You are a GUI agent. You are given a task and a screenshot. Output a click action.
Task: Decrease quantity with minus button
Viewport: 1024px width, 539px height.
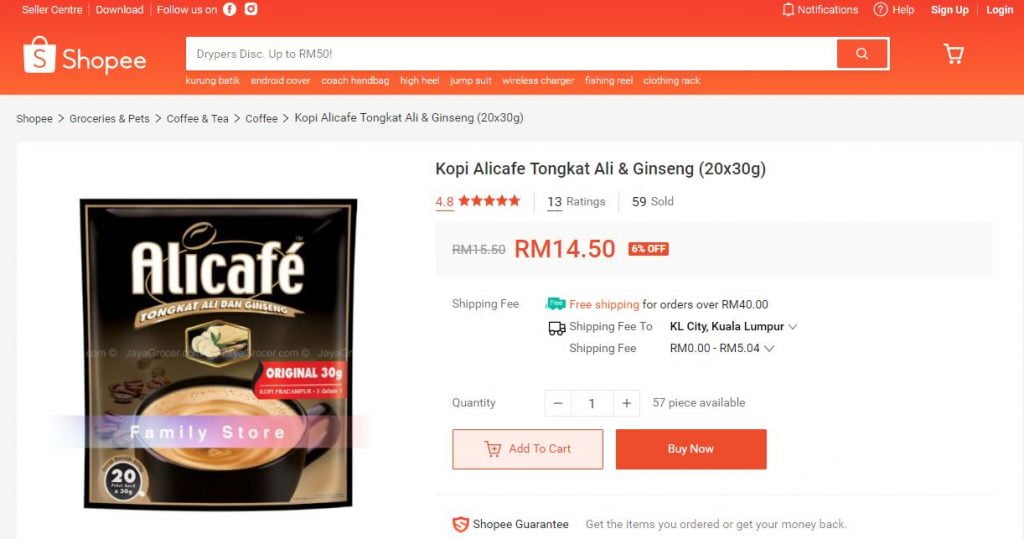pos(558,403)
